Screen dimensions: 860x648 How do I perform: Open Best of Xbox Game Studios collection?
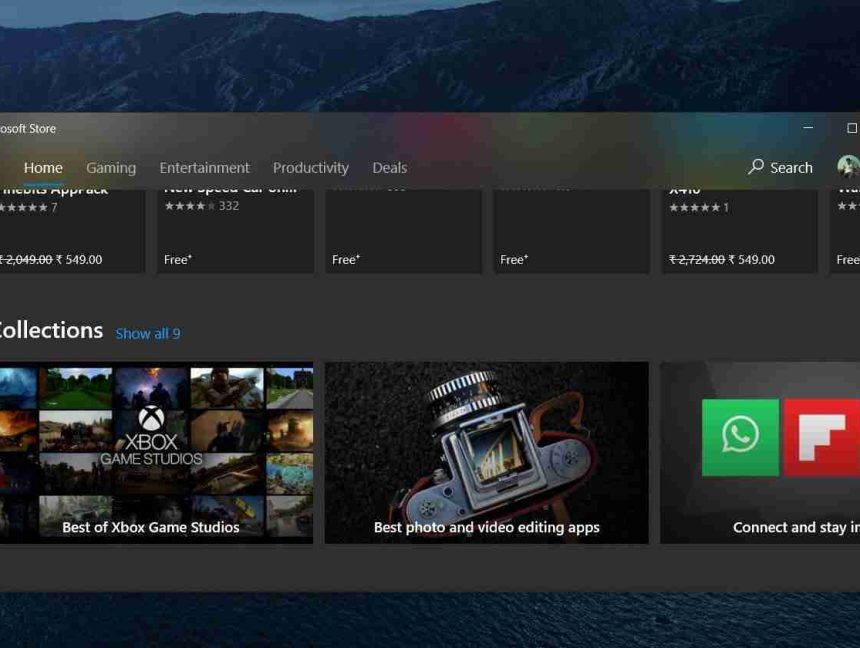click(156, 453)
